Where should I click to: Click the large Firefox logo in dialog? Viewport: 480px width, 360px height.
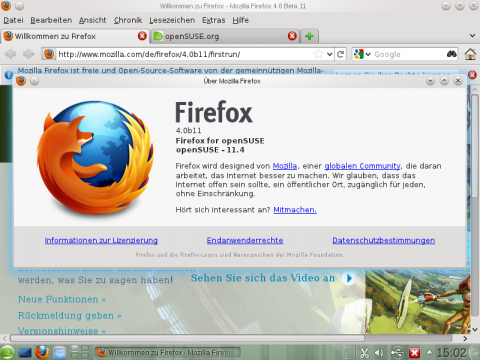(95, 157)
